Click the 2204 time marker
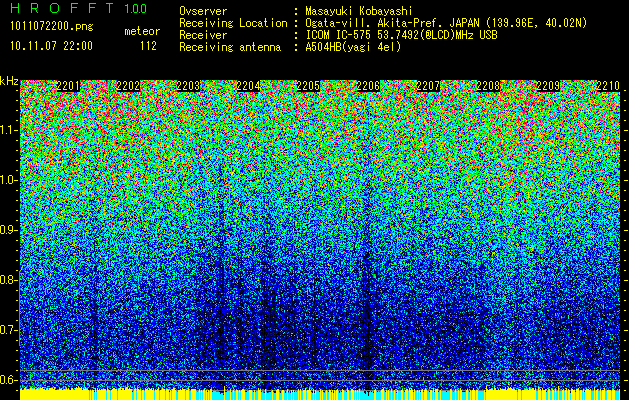Viewport: 629px width, 400px height. pyautogui.click(x=248, y=86)
